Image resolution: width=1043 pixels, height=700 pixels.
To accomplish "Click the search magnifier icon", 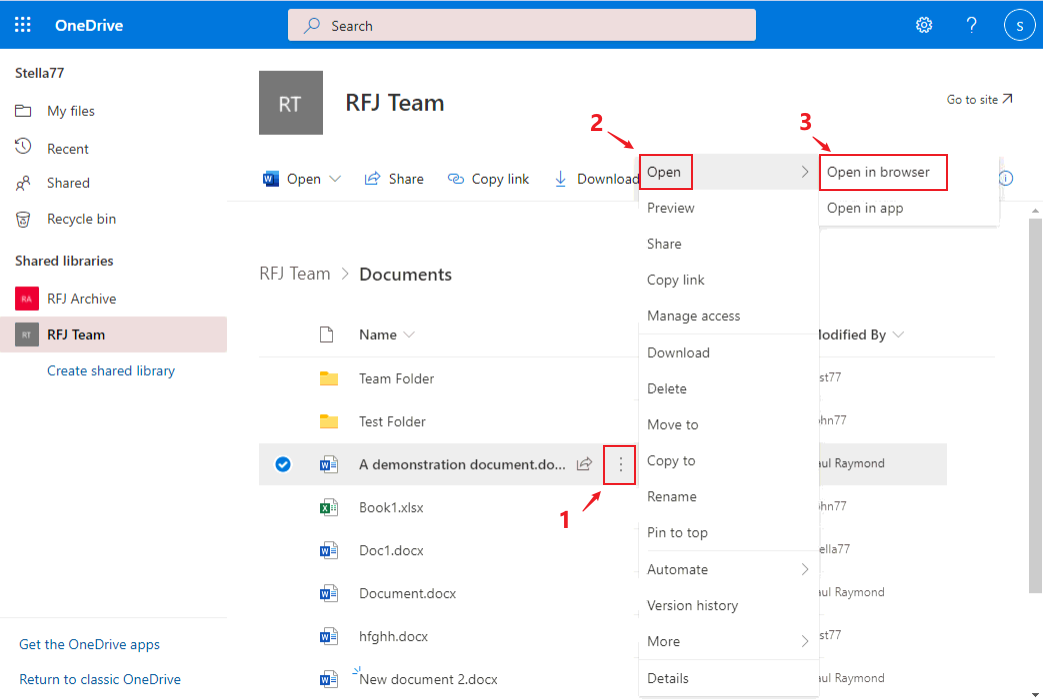I will pyautogui.click(x=311, y=25).
